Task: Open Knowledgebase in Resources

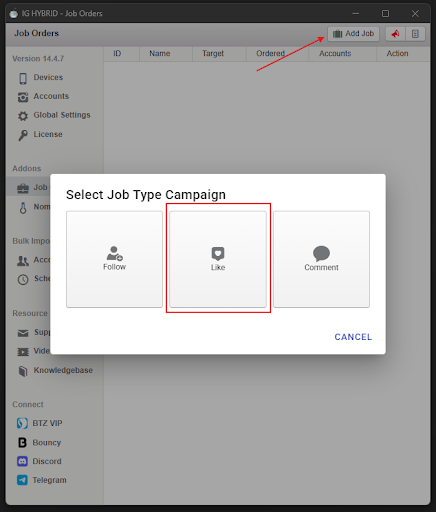Action: pos(63,370)
